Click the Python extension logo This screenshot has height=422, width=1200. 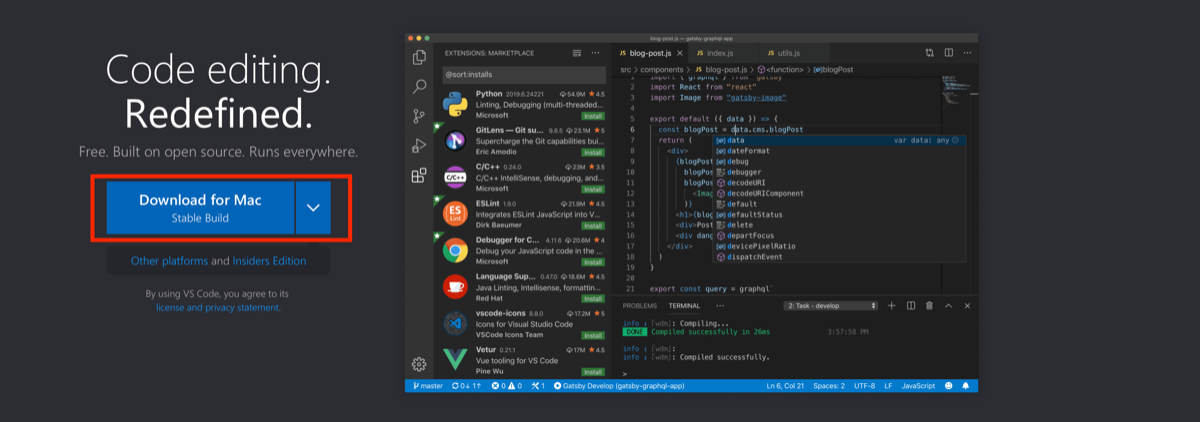coord(456,103)
